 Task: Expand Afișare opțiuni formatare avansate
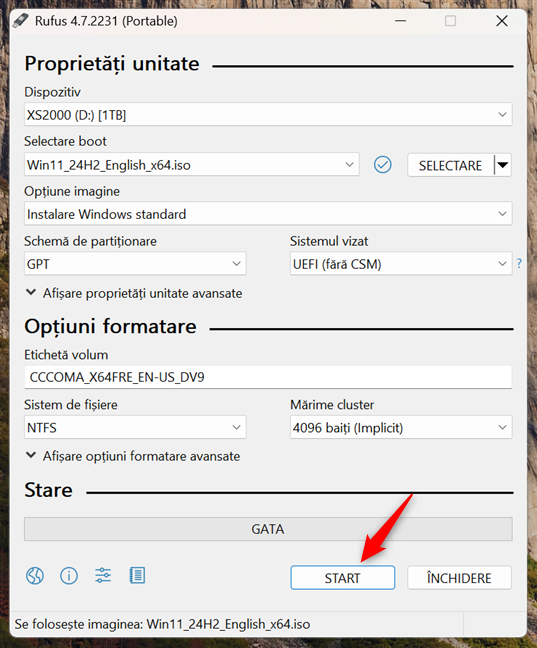133,456
